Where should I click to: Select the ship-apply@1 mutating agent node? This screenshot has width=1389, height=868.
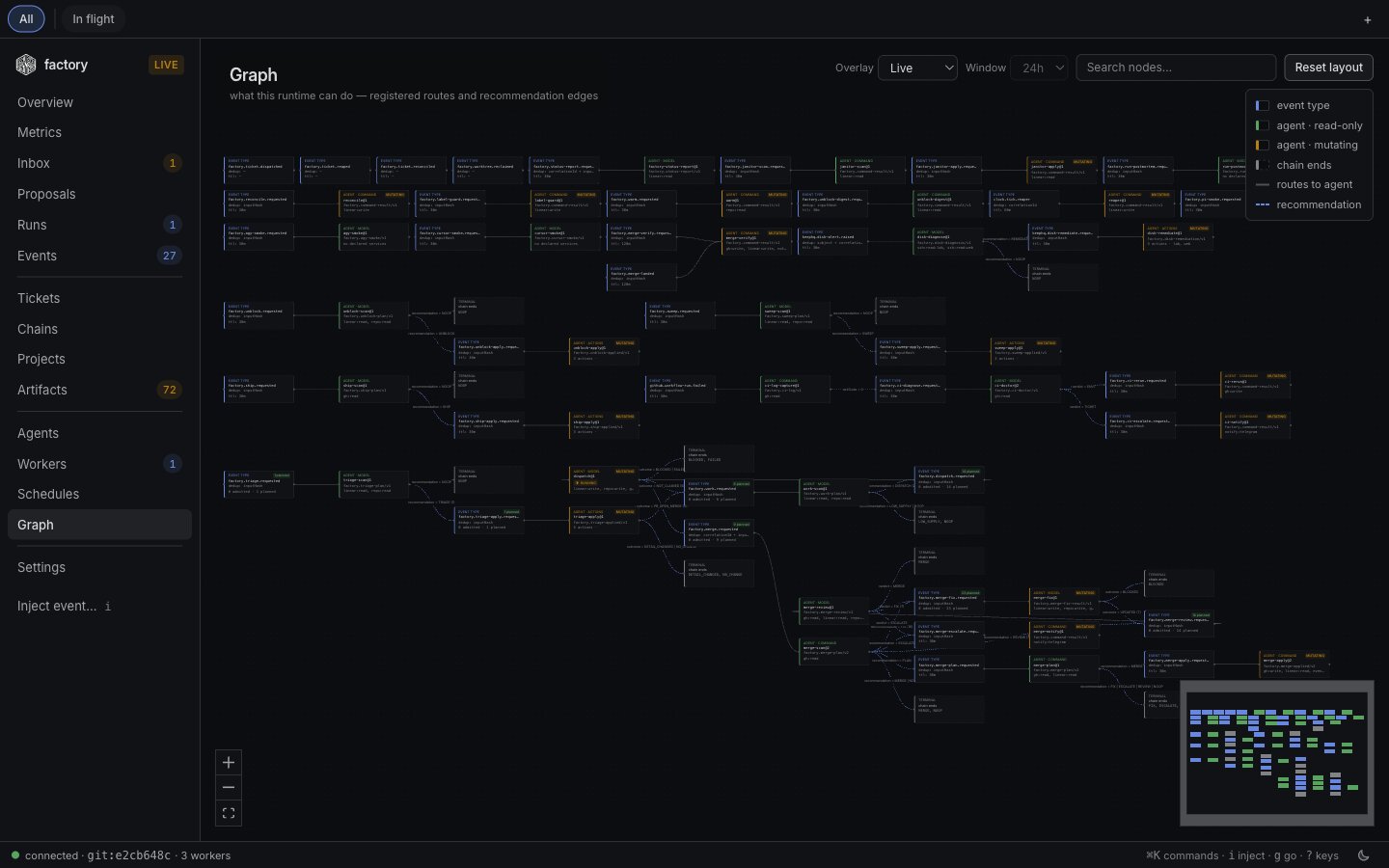coord(604,425)
